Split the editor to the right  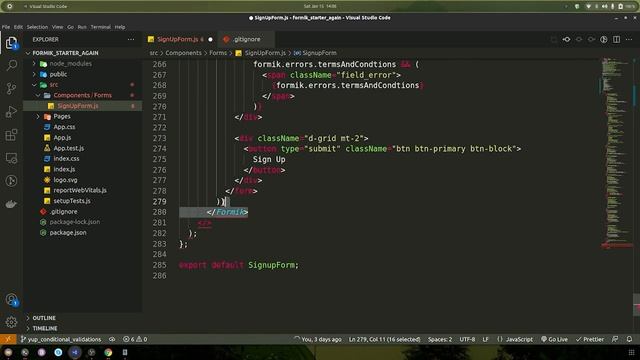coord(616,40)
